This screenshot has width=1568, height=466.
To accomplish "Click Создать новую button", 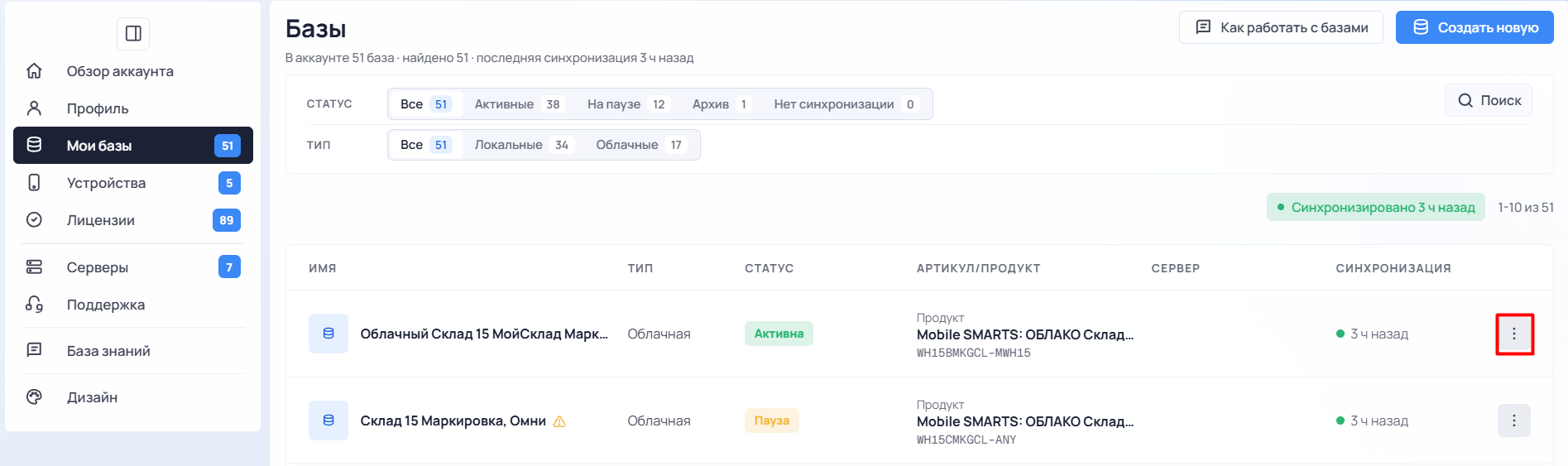I will [x=1474, y=27].
